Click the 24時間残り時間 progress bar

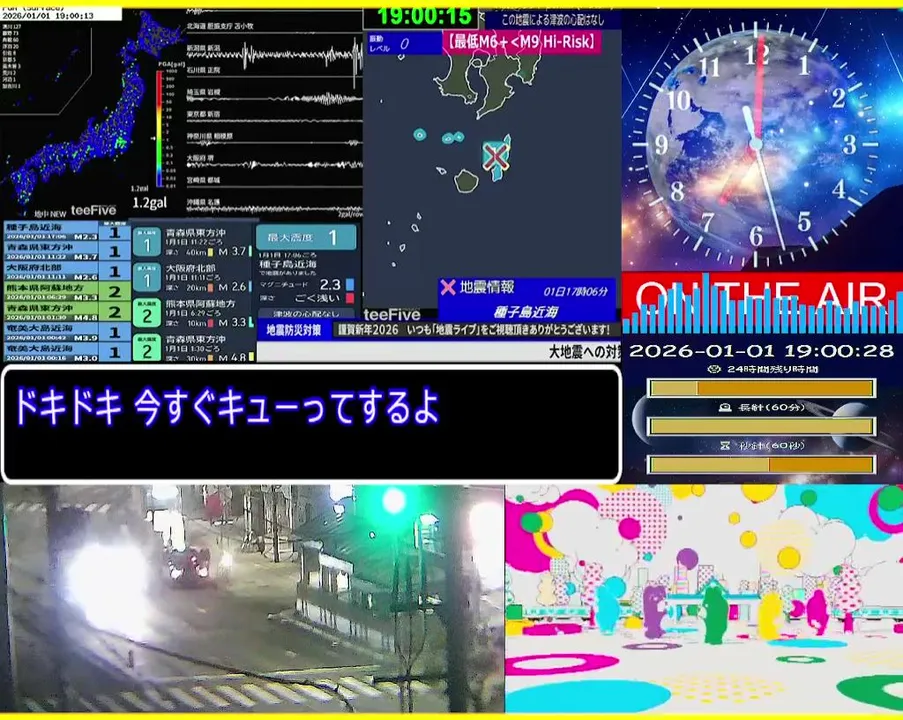pyautogui.click(x=761, y=388)
